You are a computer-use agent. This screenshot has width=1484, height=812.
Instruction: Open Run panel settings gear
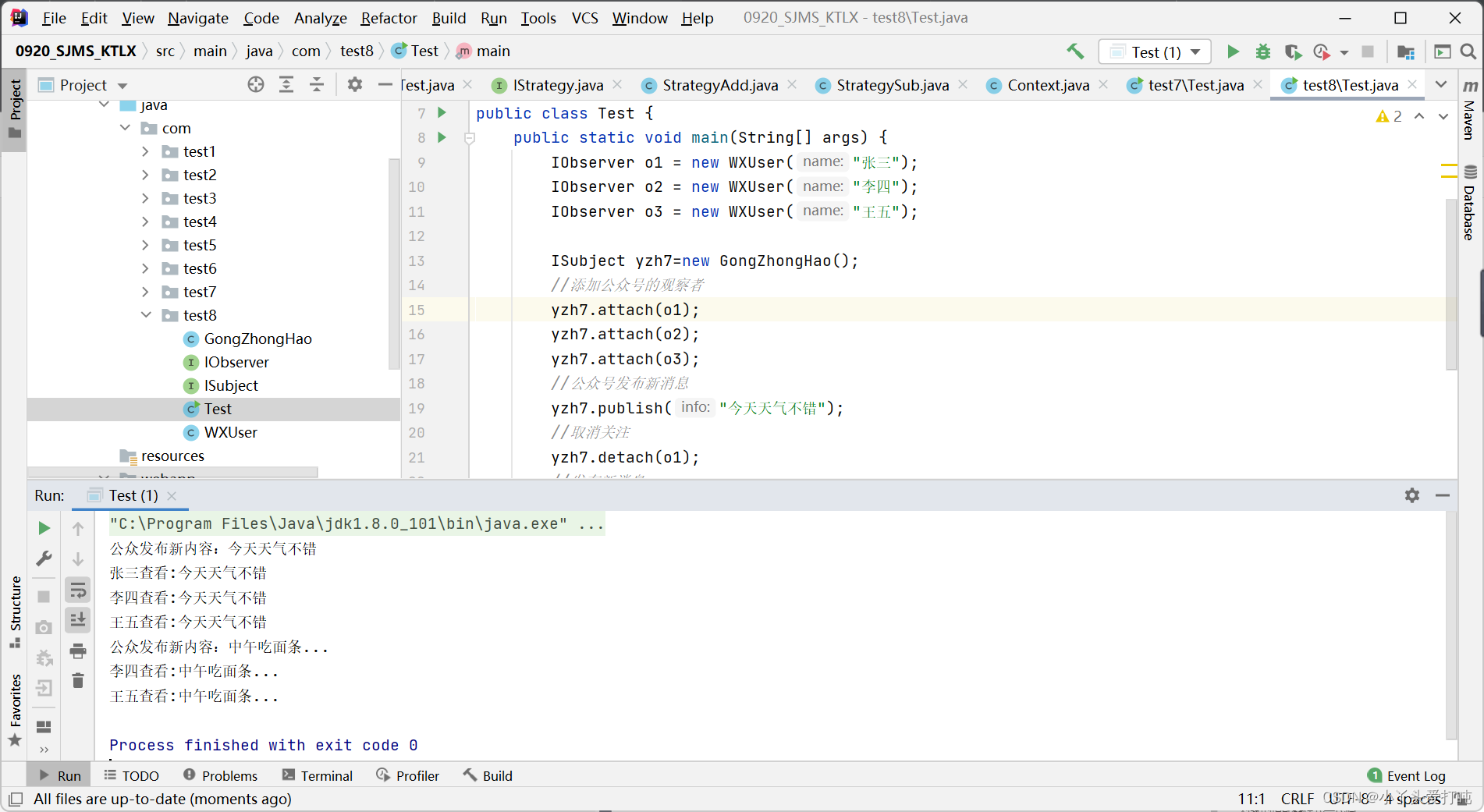[1412, 495]
